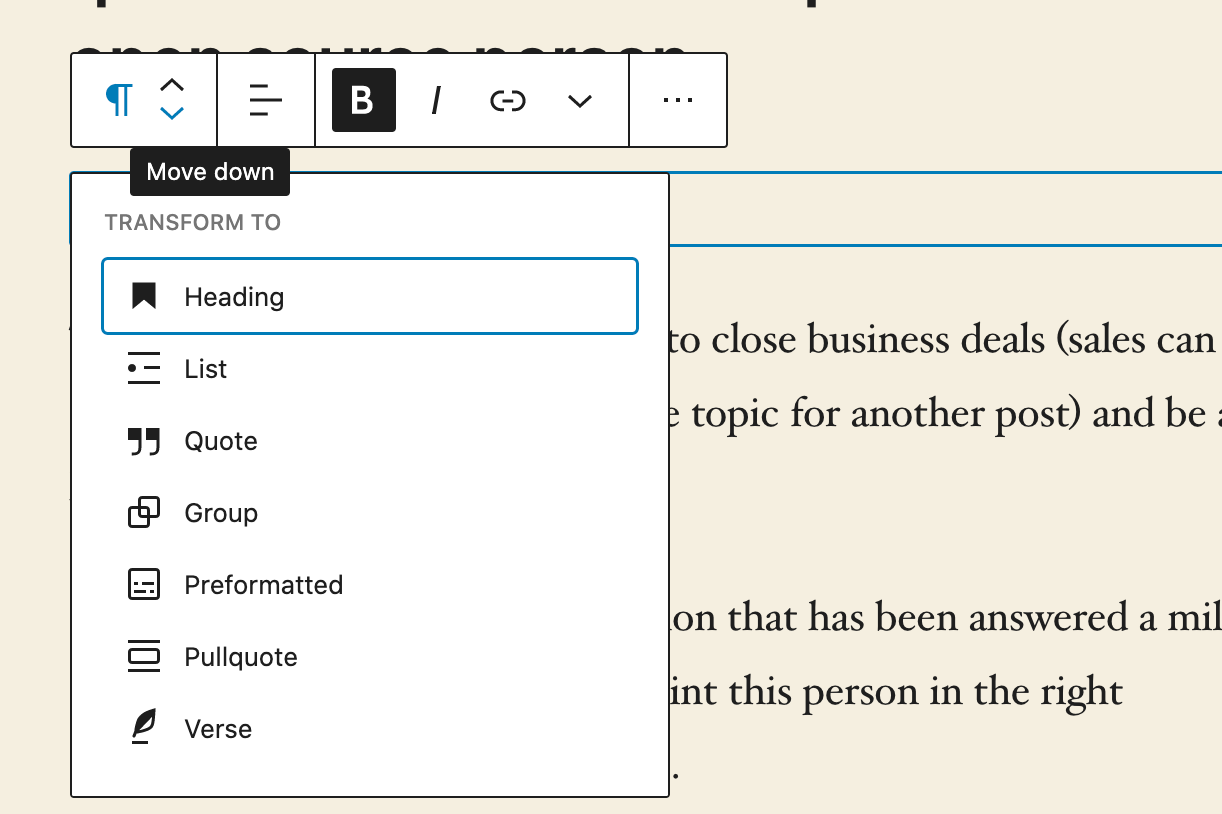1222x814 pixels.
Task: Click the Pullquote block icon
Action: point(144,657)
